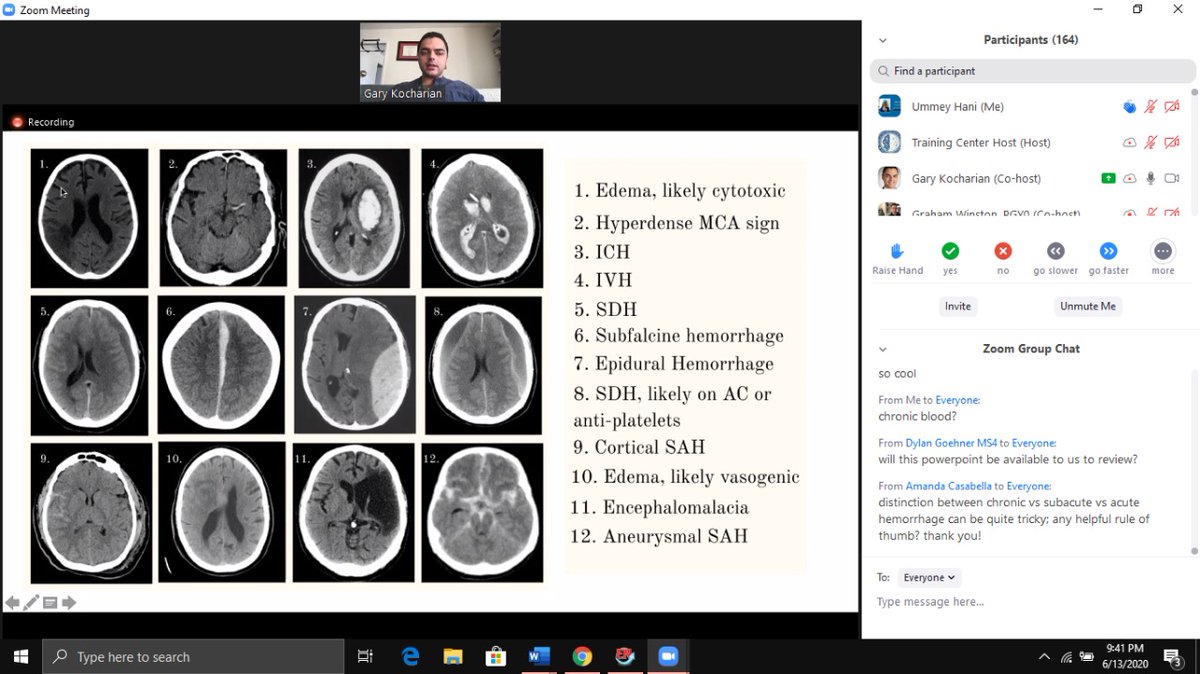Open Google Chrome from the taskbar
The image size is (1200, 674).
tap(582, 657)
